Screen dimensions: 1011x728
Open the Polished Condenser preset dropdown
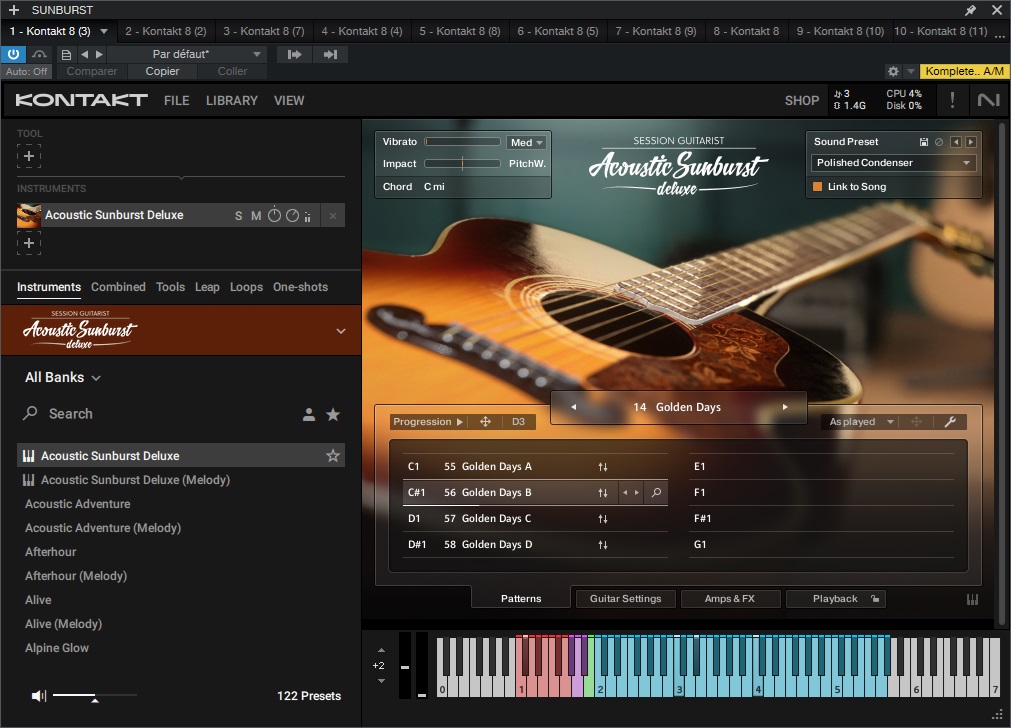tap(893, 163)
